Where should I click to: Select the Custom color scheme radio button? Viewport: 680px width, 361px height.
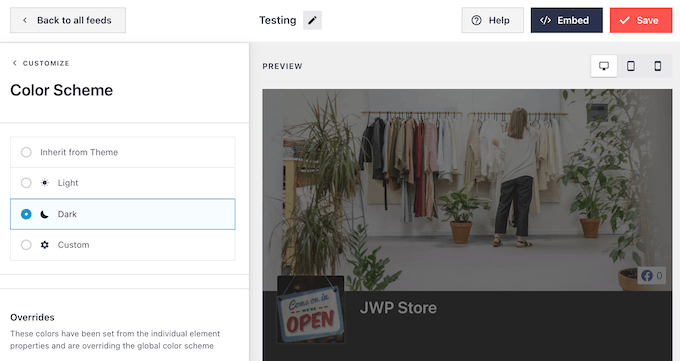(x=26, y=245)
